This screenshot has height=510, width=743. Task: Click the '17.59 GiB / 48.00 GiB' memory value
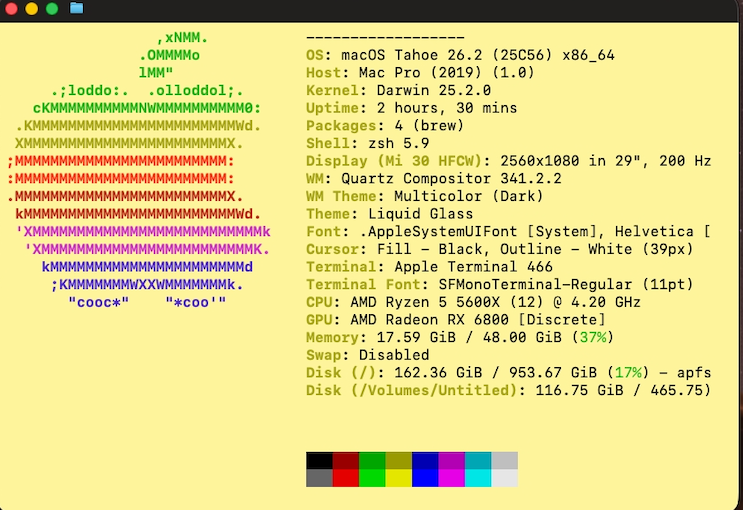469,337
